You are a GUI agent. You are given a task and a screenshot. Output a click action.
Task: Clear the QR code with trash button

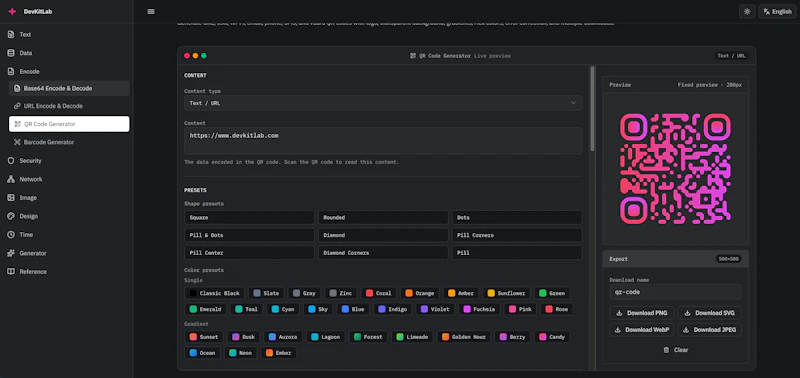(676, 350)
